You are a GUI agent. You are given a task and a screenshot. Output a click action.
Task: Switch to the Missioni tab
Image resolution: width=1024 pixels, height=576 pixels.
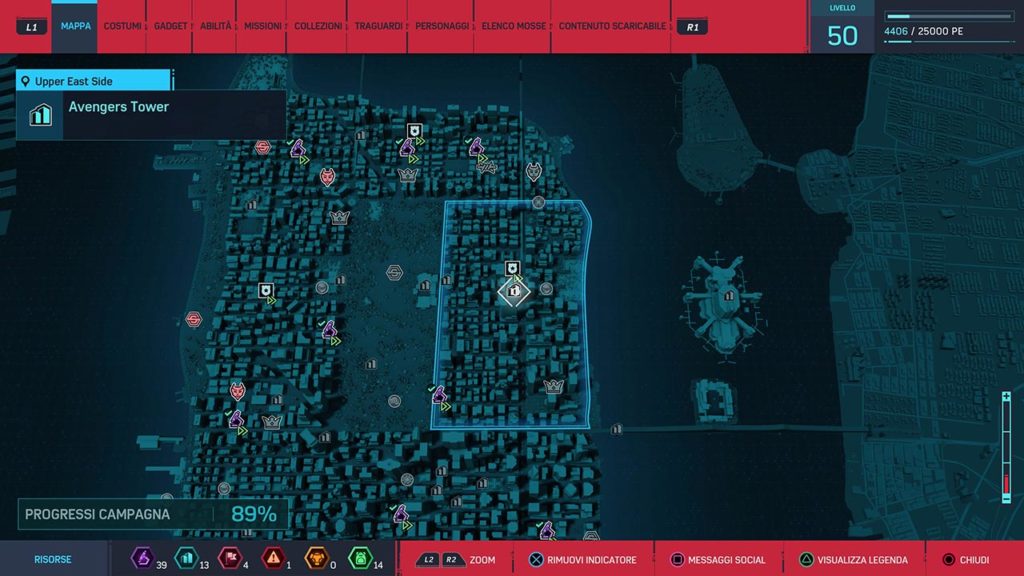[x=263, y=26]
